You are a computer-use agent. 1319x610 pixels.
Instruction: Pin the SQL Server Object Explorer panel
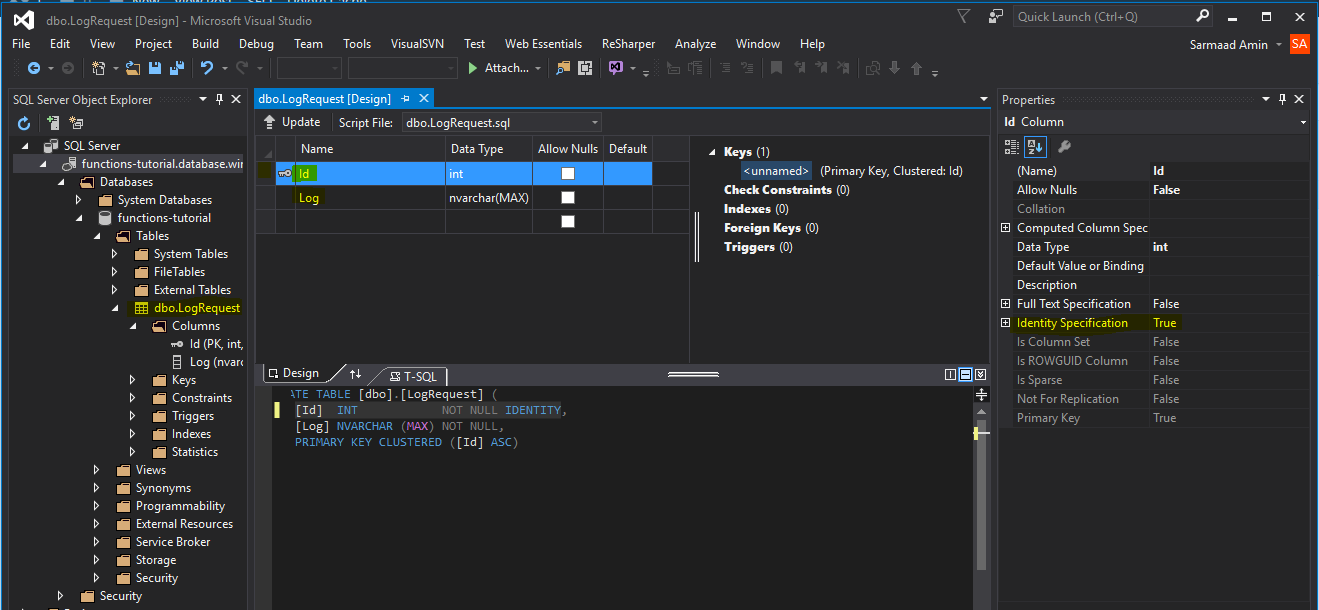pos(219,99)
